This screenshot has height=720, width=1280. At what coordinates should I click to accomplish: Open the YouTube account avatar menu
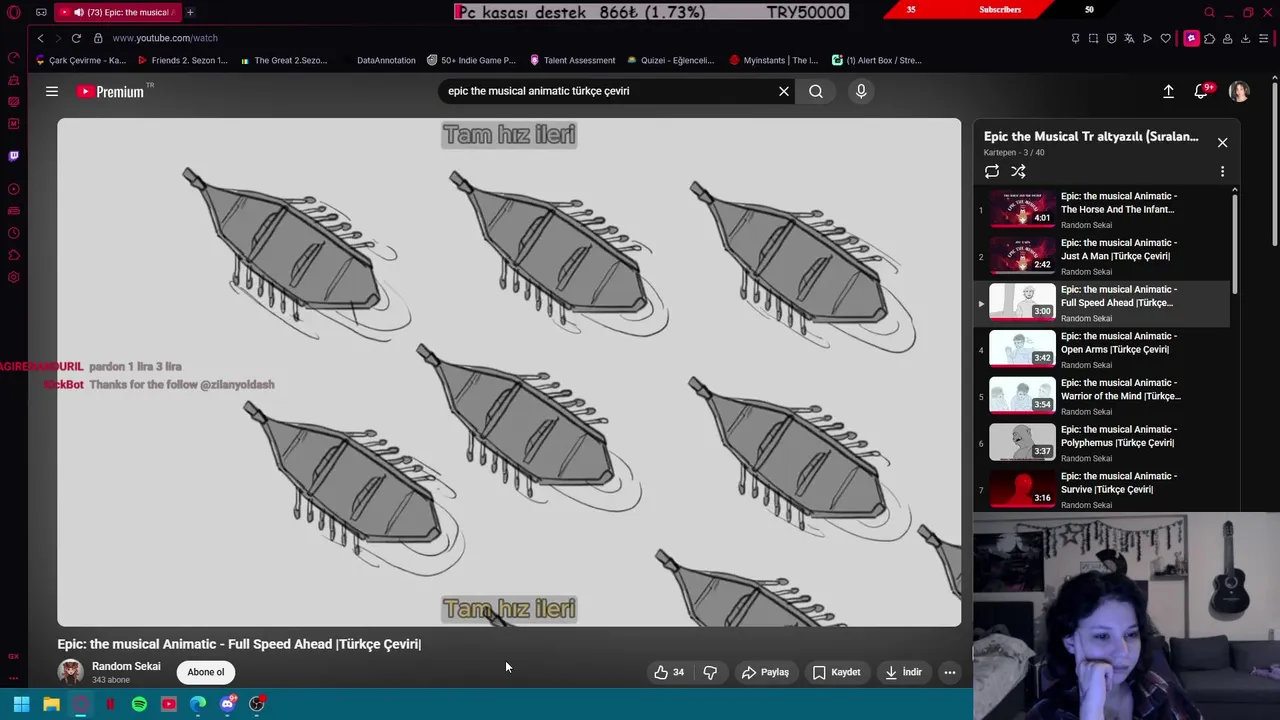(1239, 91)
